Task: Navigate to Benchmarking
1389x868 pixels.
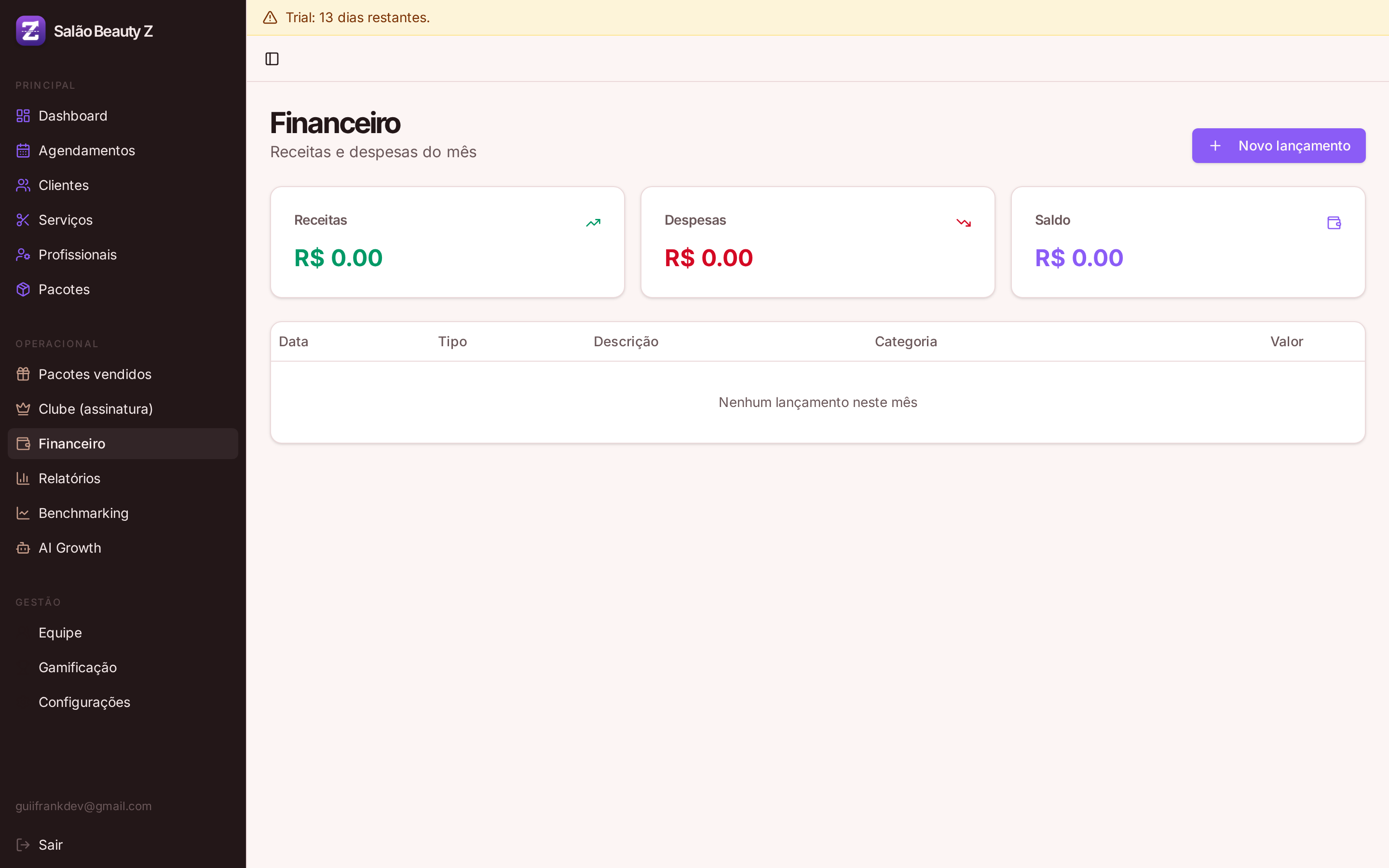Action: pos(123,513)
